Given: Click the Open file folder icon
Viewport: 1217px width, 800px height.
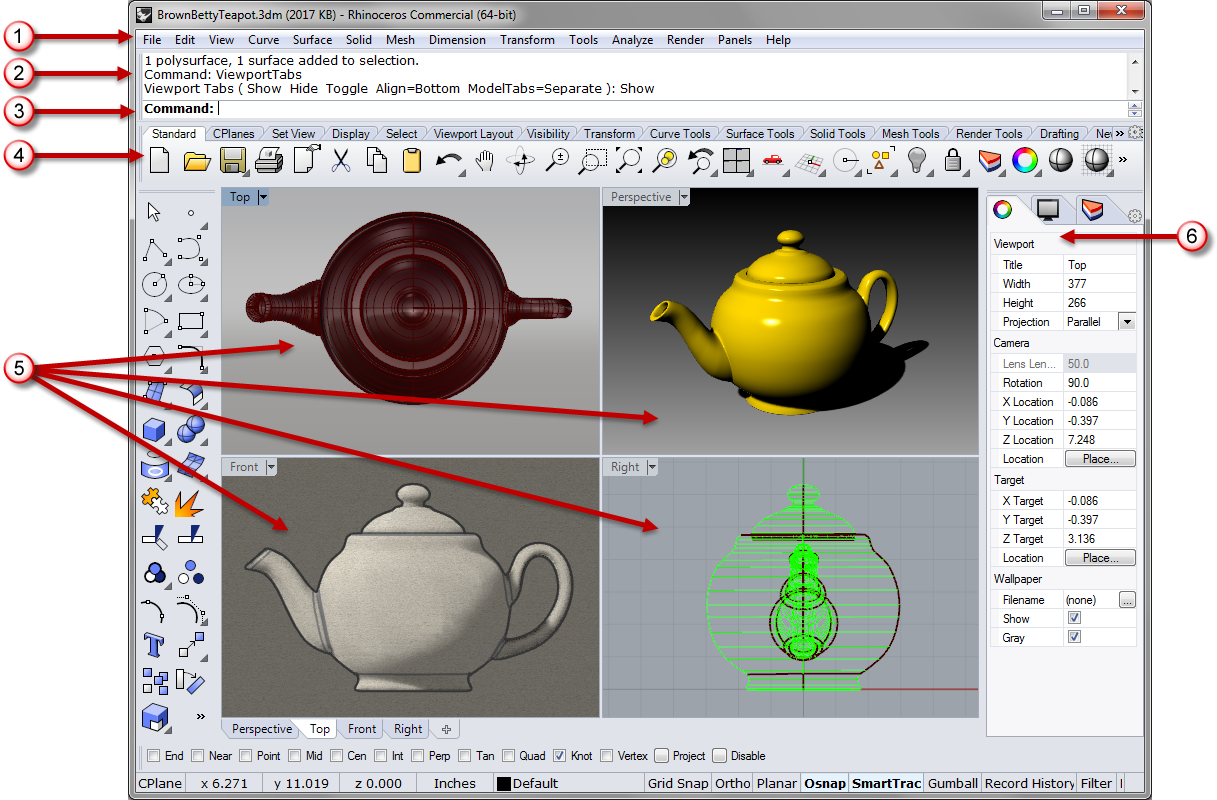Looking at the screenshot, I should pyautogui.click(x=196, y=160).
